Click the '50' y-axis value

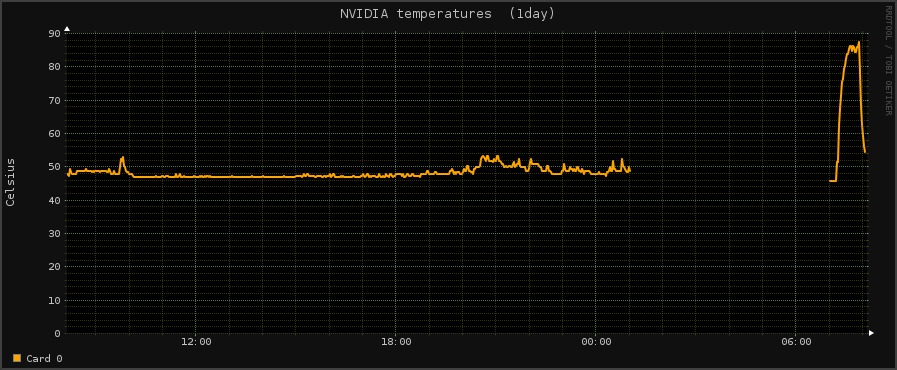click(54, 166)
